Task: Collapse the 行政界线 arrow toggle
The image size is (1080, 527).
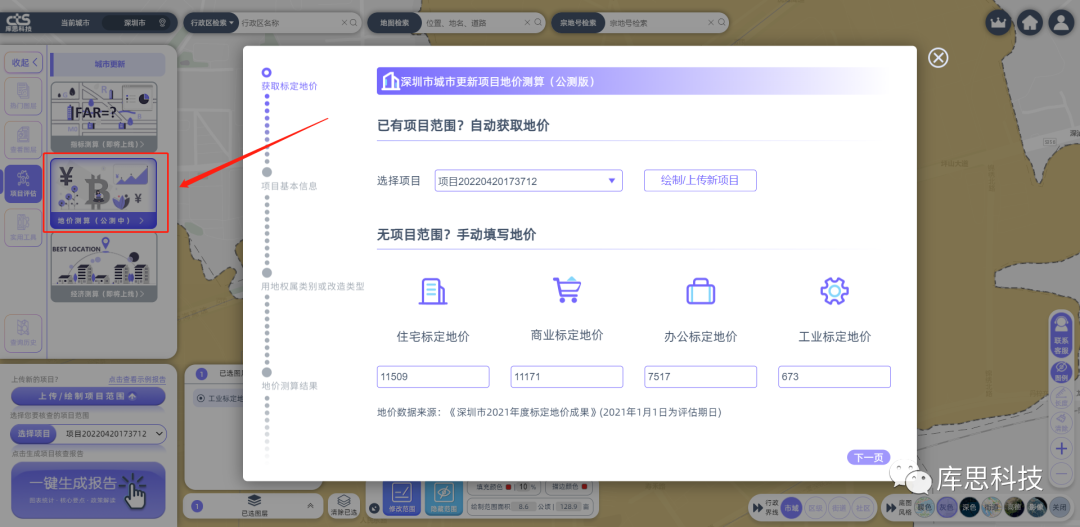Action: point(756,508)
